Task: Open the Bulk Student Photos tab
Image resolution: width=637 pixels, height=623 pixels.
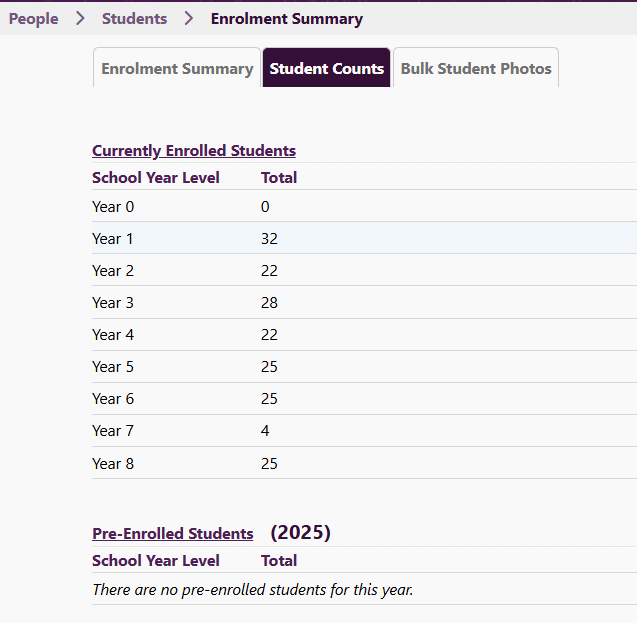Action: click(476, 69)
